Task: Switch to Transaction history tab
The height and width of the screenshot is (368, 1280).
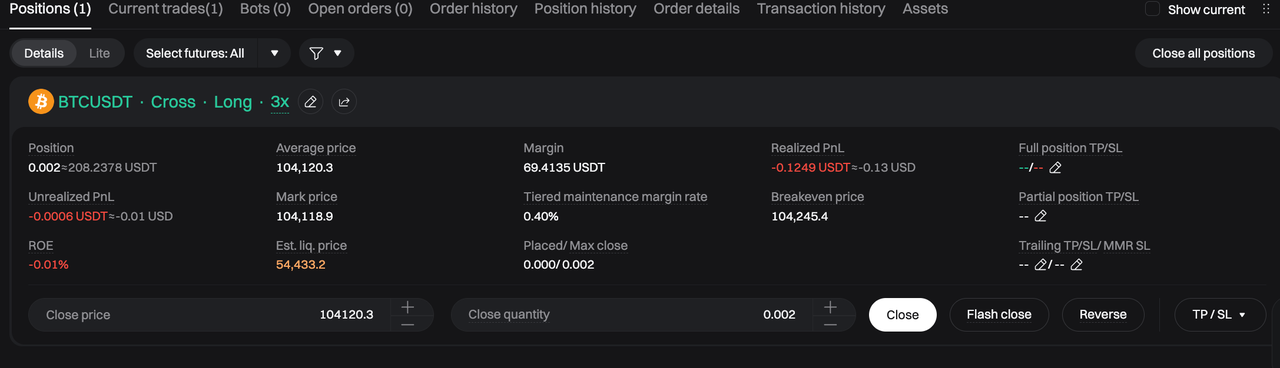Action: point(821,9)
